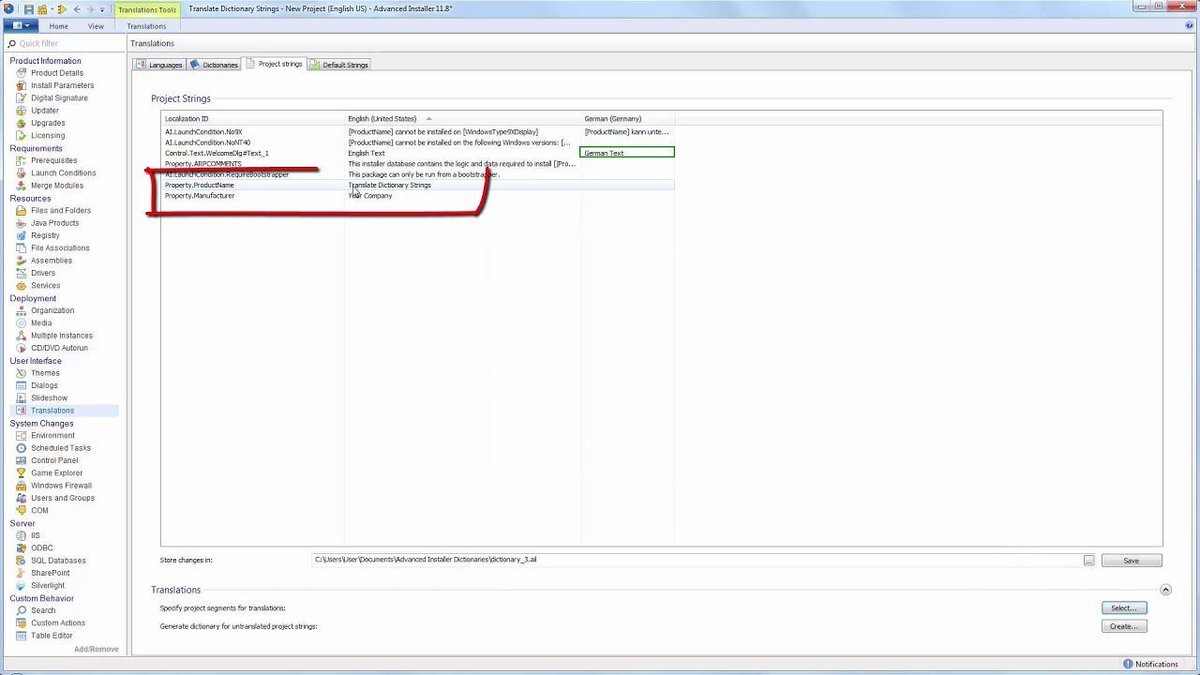Select the highlighted Translations sidebar item
The height and width of the screenshot is (675, 1200).
coord(62,411)
